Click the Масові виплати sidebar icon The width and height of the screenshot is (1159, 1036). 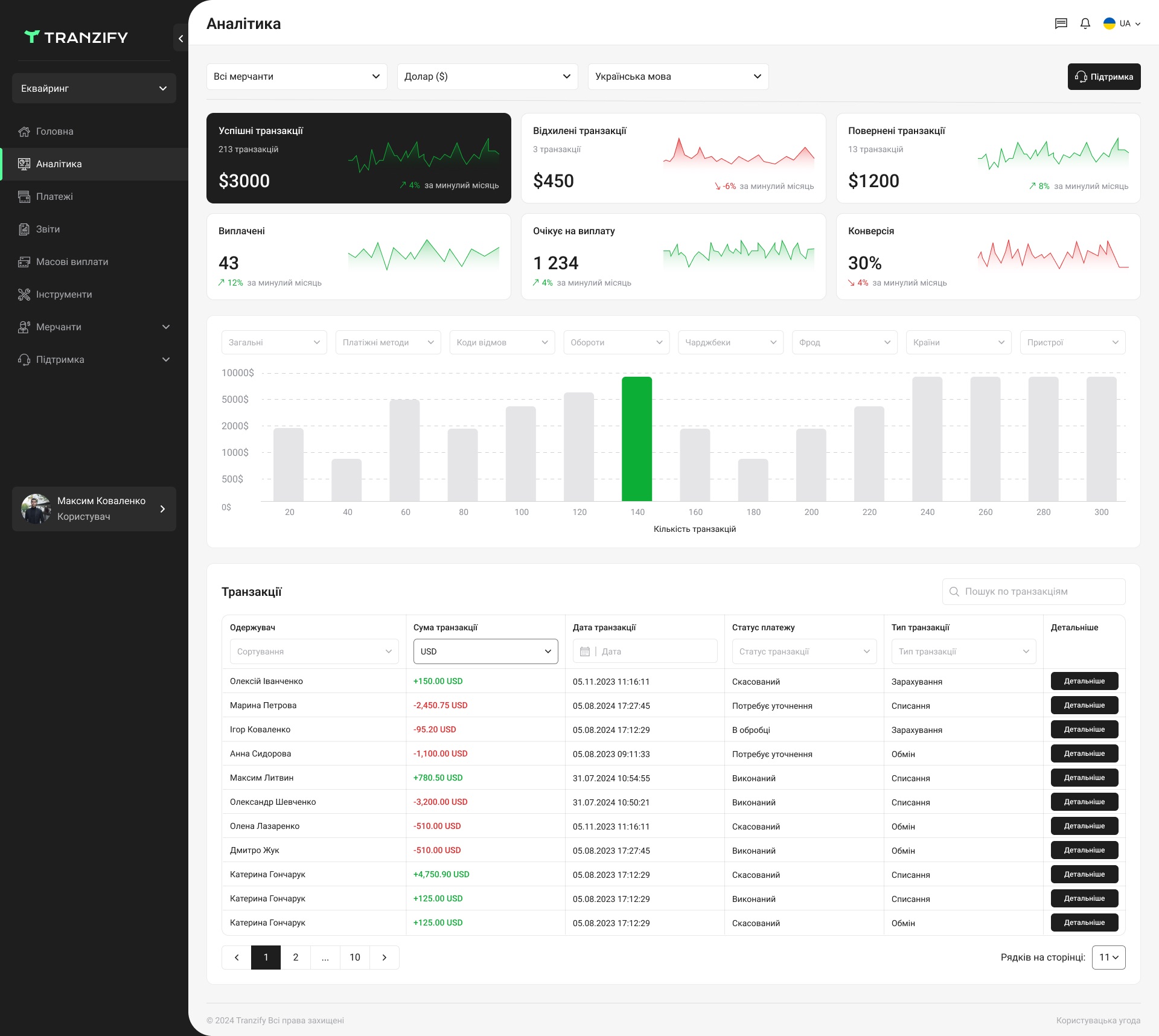pyautogui.click(x=24, y=262)
